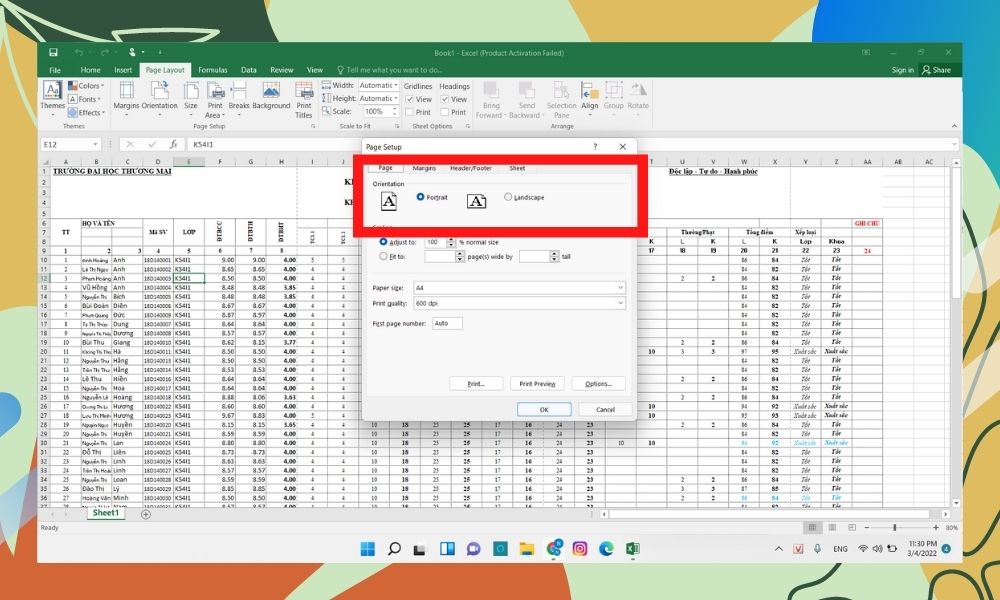
Task: Select the Landscape orientation radio button
Action: coord(508,197)
